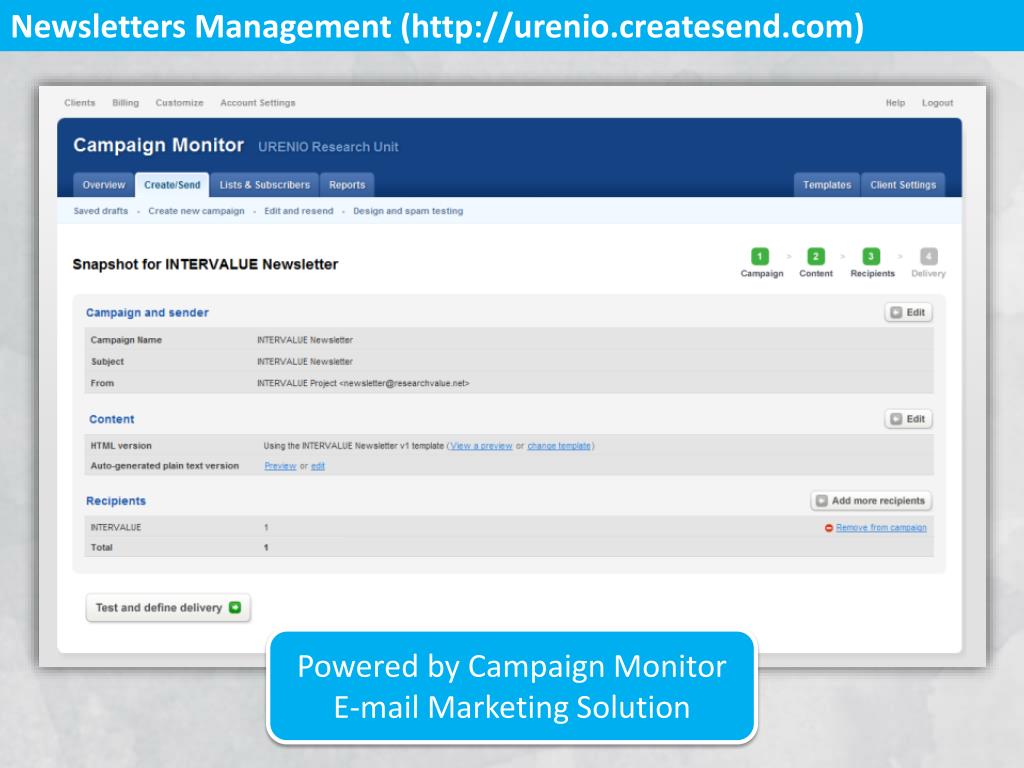Open step 3 Recipients icon
The width and height of the screenshot is (1024, 768).
871,256
